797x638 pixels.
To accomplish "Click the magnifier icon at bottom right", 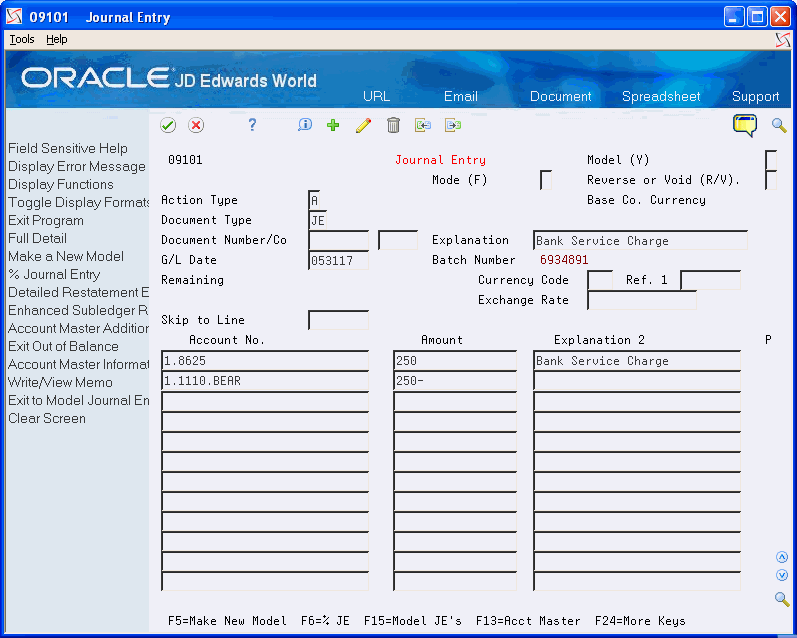I will [x=782, y=599].
